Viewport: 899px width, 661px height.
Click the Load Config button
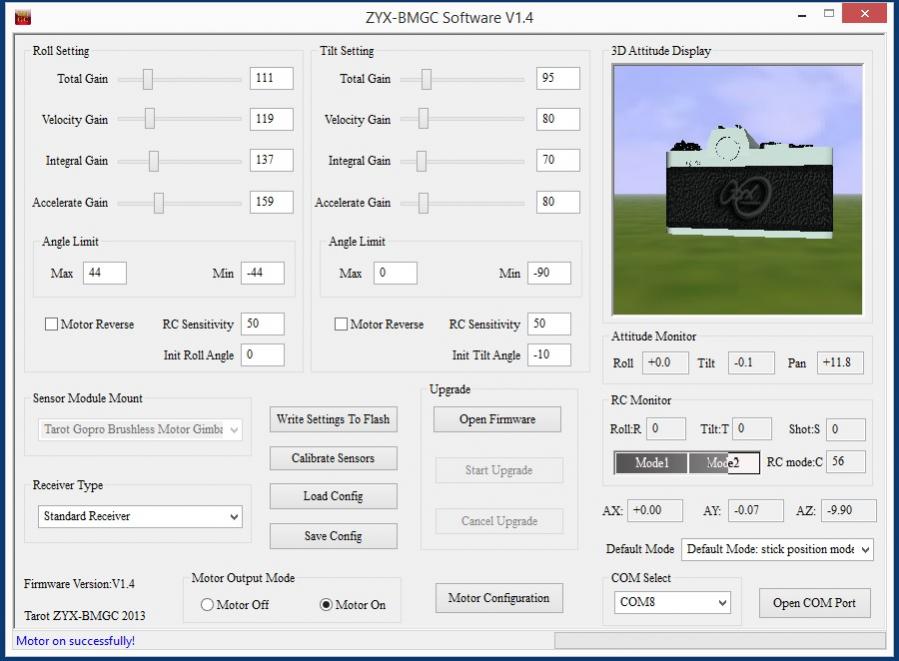(x=333, y=496)
